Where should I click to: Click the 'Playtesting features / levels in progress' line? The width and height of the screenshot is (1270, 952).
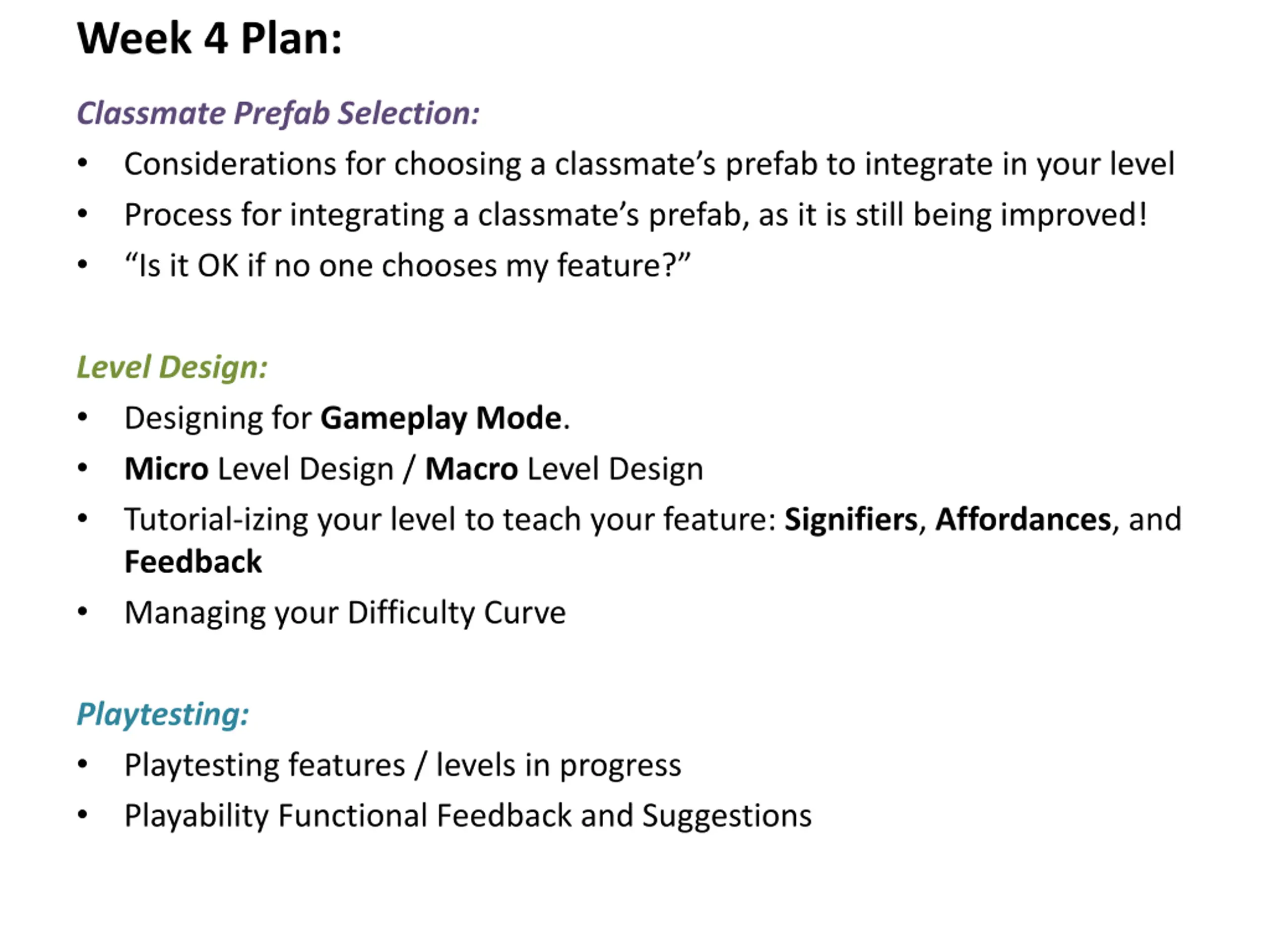coord(403,766)
